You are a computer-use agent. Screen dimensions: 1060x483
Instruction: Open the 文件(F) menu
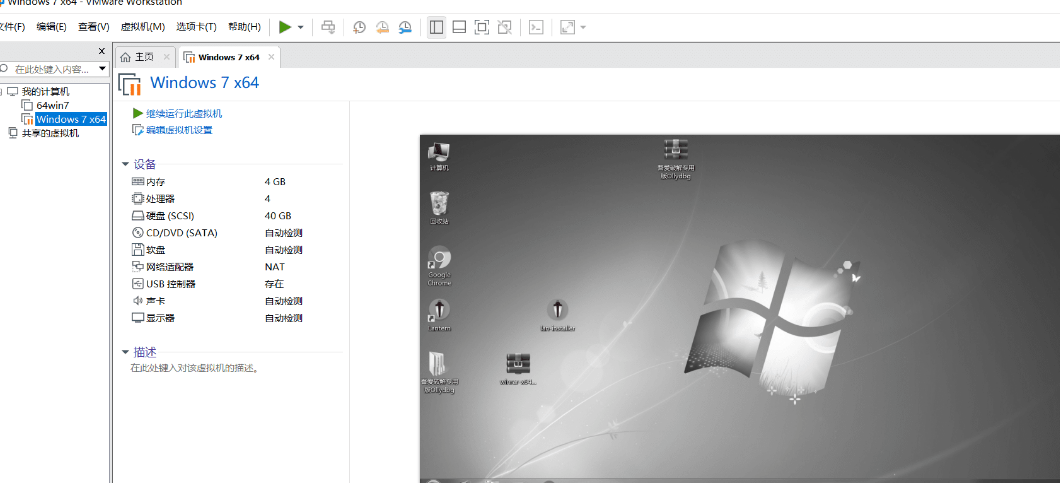(x=11, y=27)
